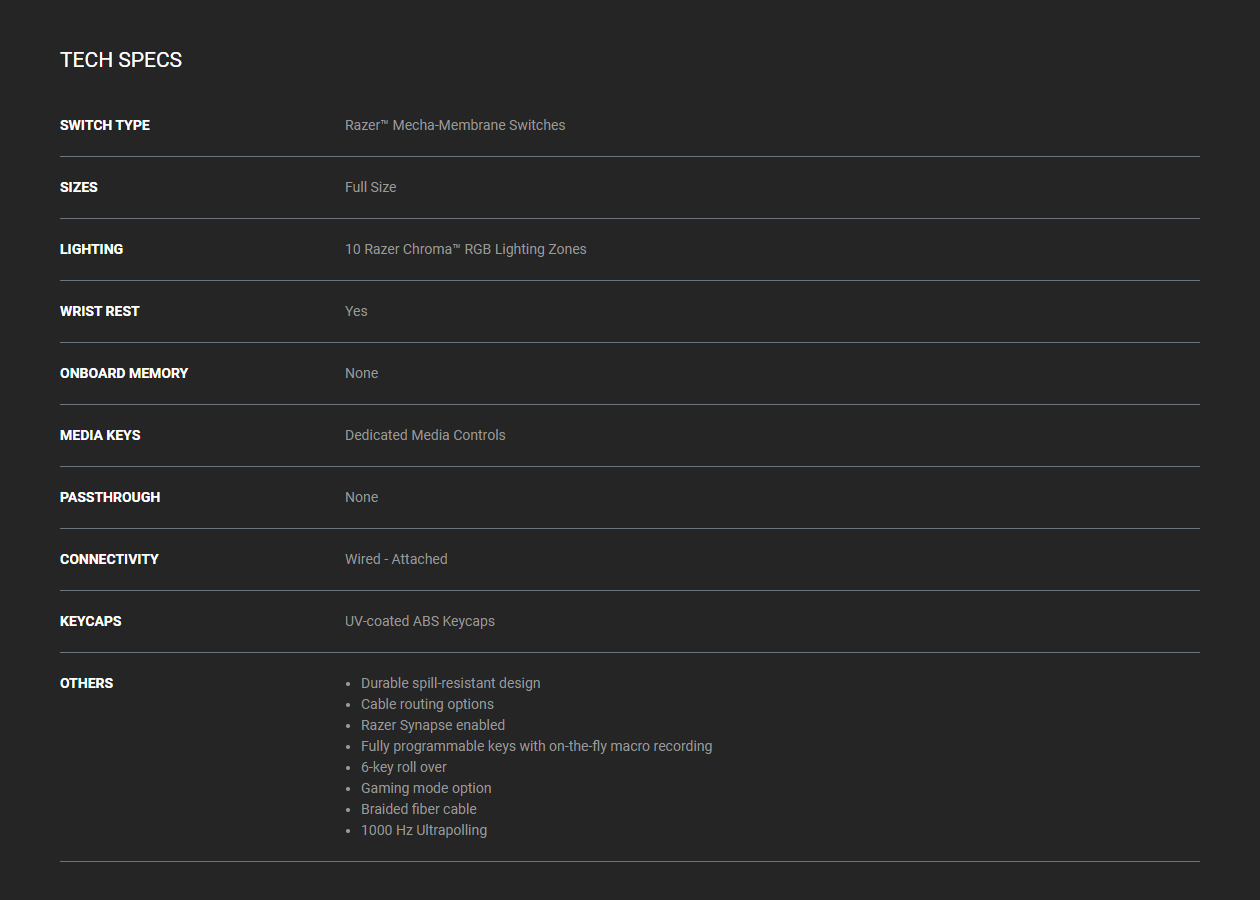Click the WRIST REST label
Screen dimensions: 1260x900
pyautogui.click(x=99, y=311)
